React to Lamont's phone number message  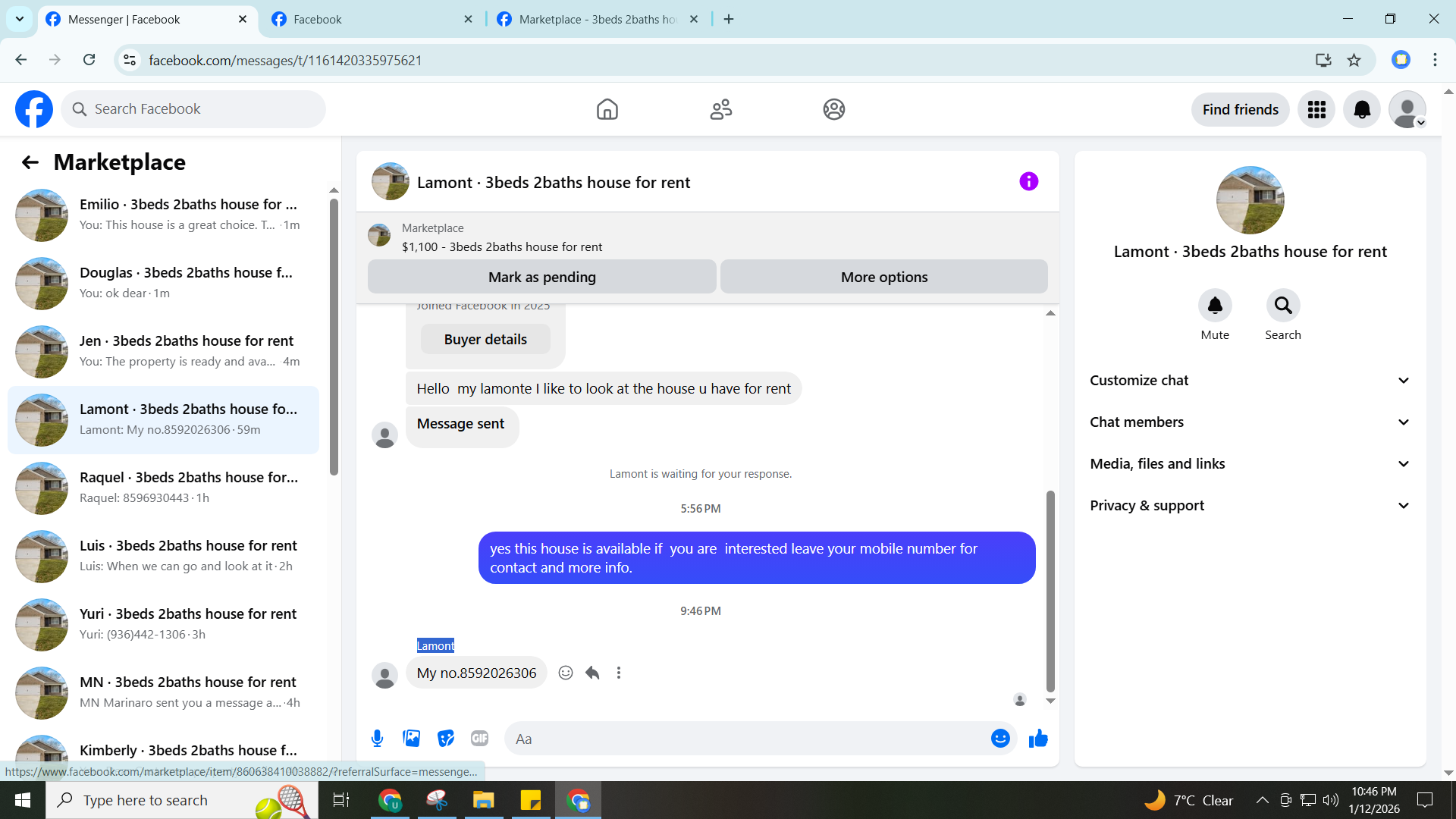pos(566,673)
